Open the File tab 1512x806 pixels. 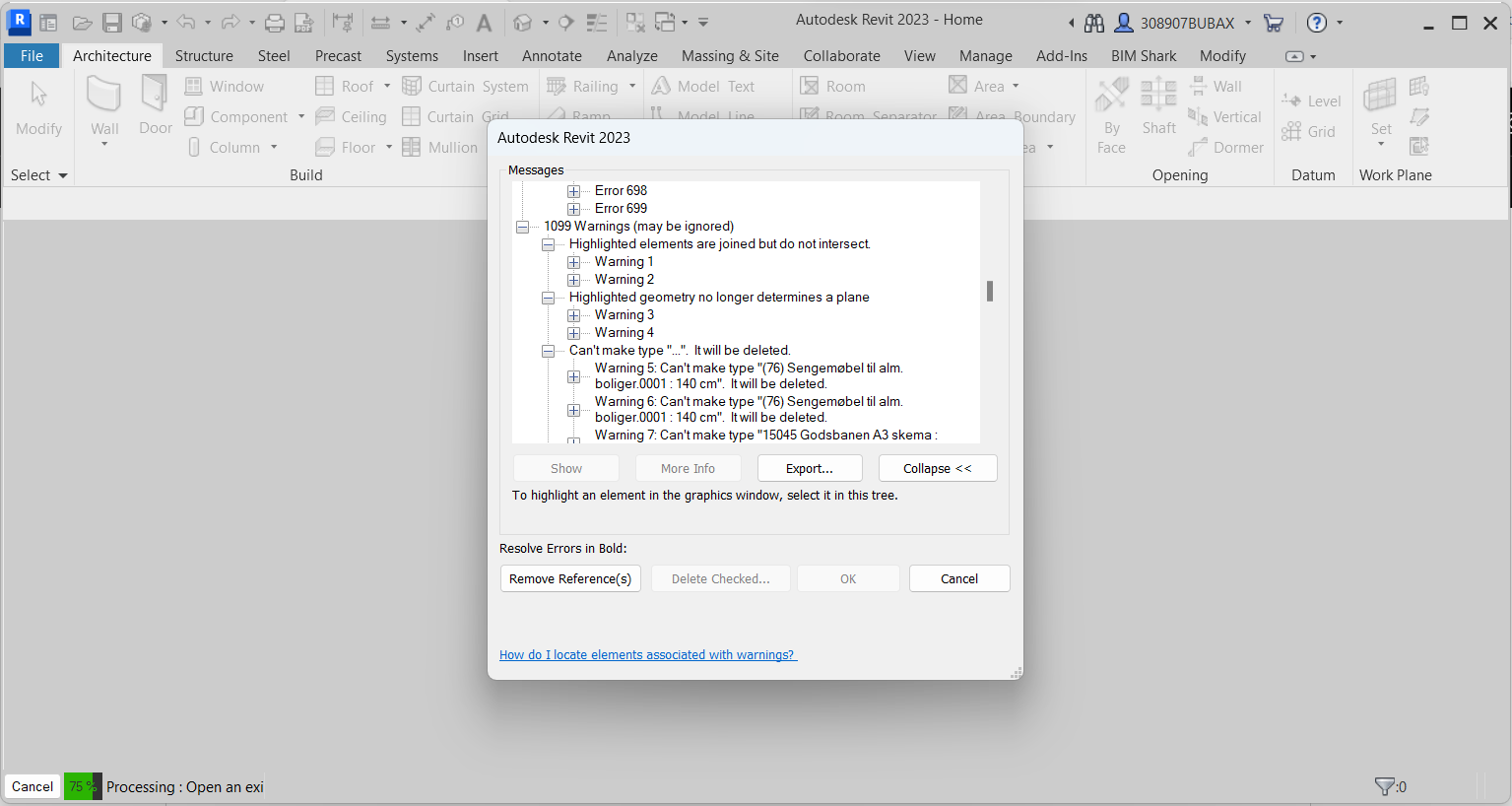point(32,56)
